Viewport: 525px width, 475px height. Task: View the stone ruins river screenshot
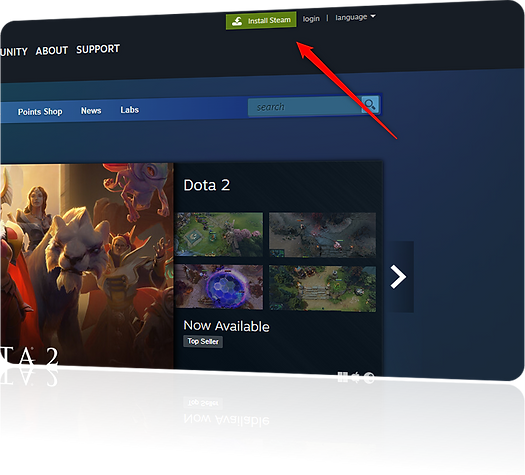[x=322, y=289]
